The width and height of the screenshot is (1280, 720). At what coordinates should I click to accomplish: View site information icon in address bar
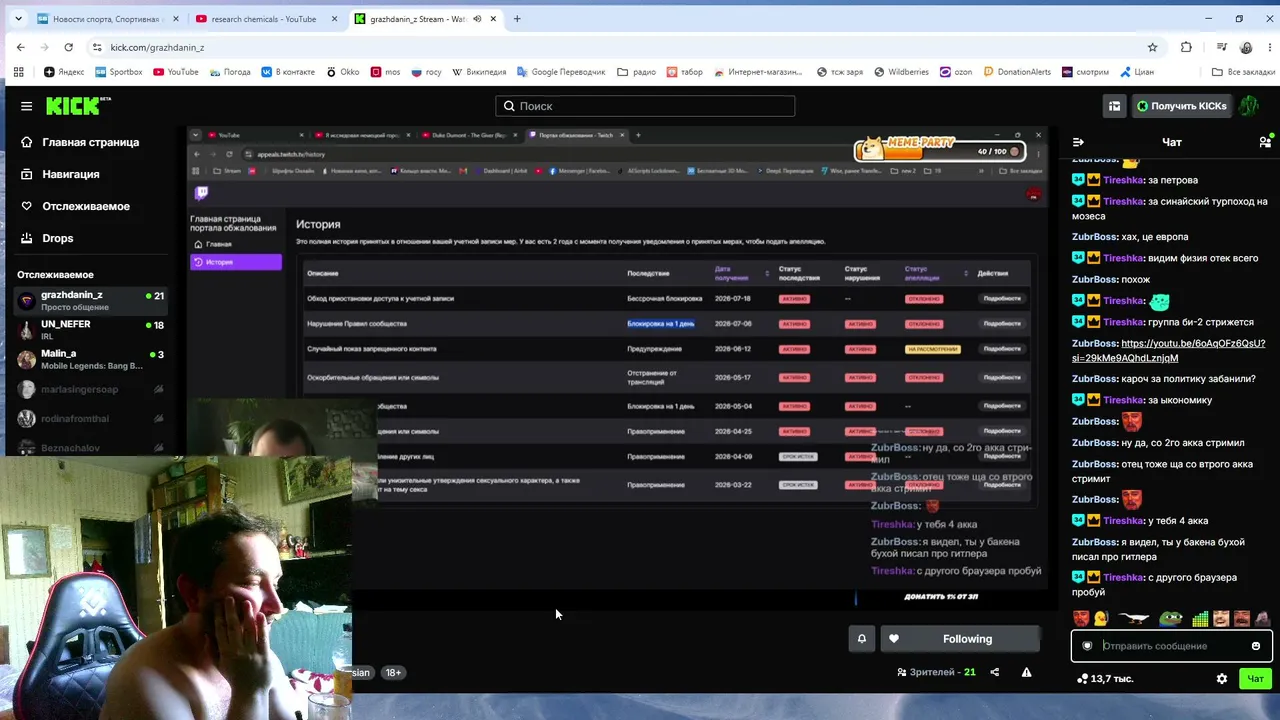coord(97,47)
